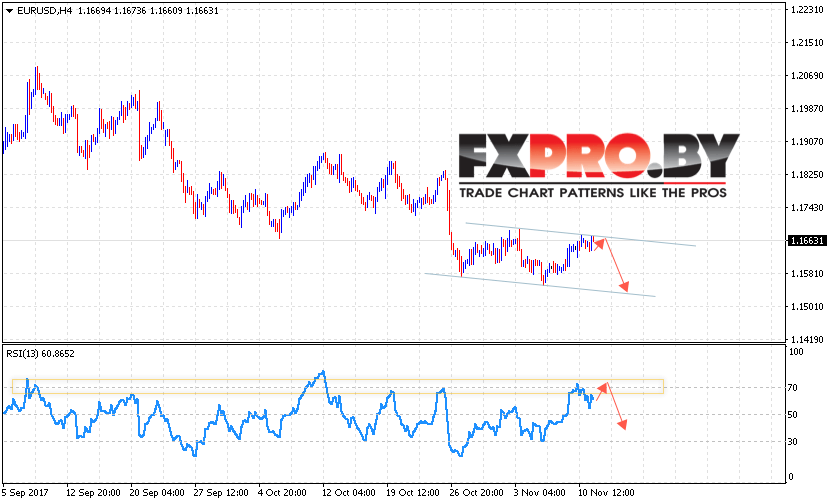Select the time axis label 3 Nov 04:00
This screenshot has width=828, height=504.
click(x=539, y=493)
